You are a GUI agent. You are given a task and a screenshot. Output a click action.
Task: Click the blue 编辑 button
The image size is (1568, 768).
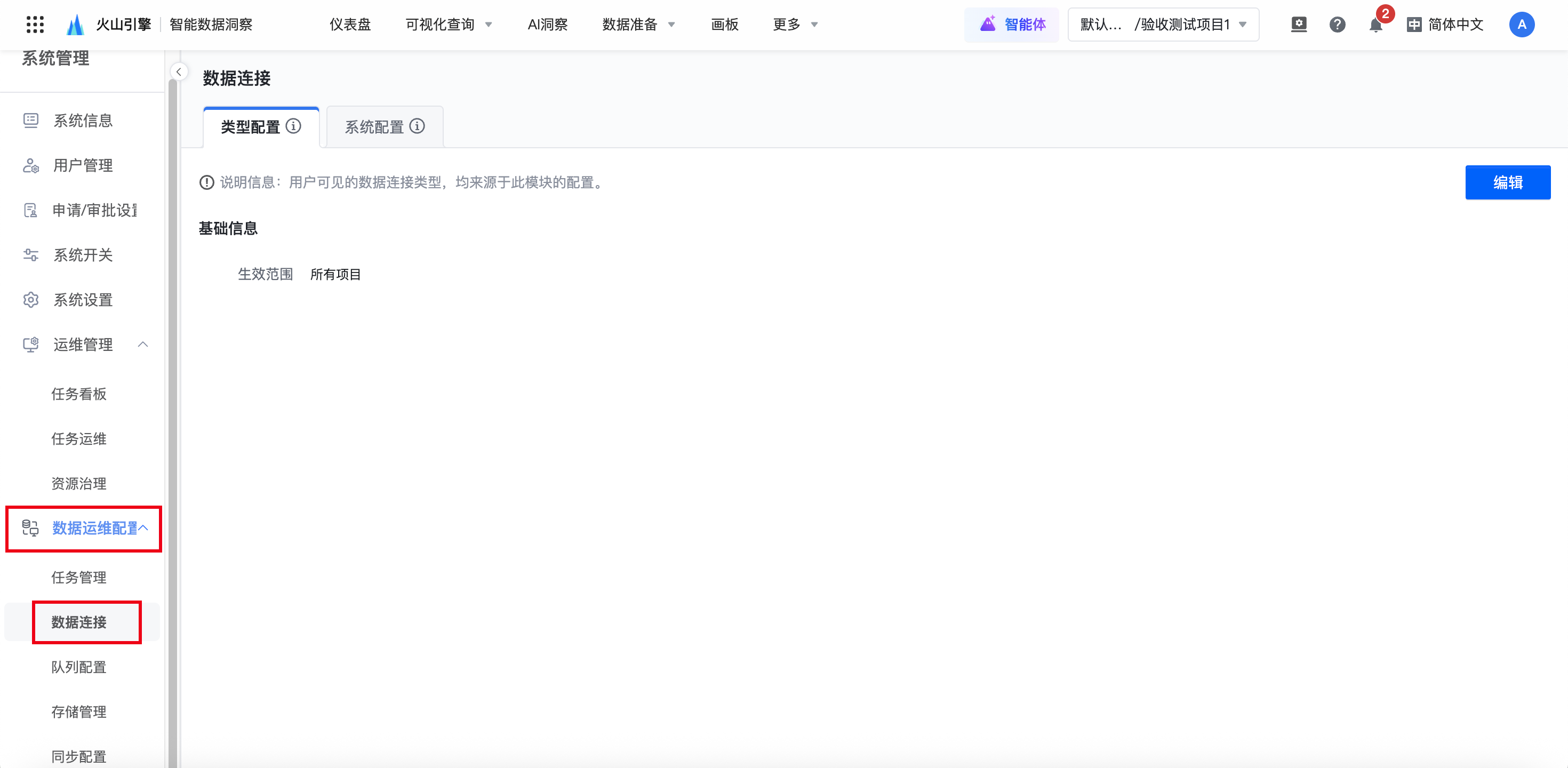tap(1507, 182)
